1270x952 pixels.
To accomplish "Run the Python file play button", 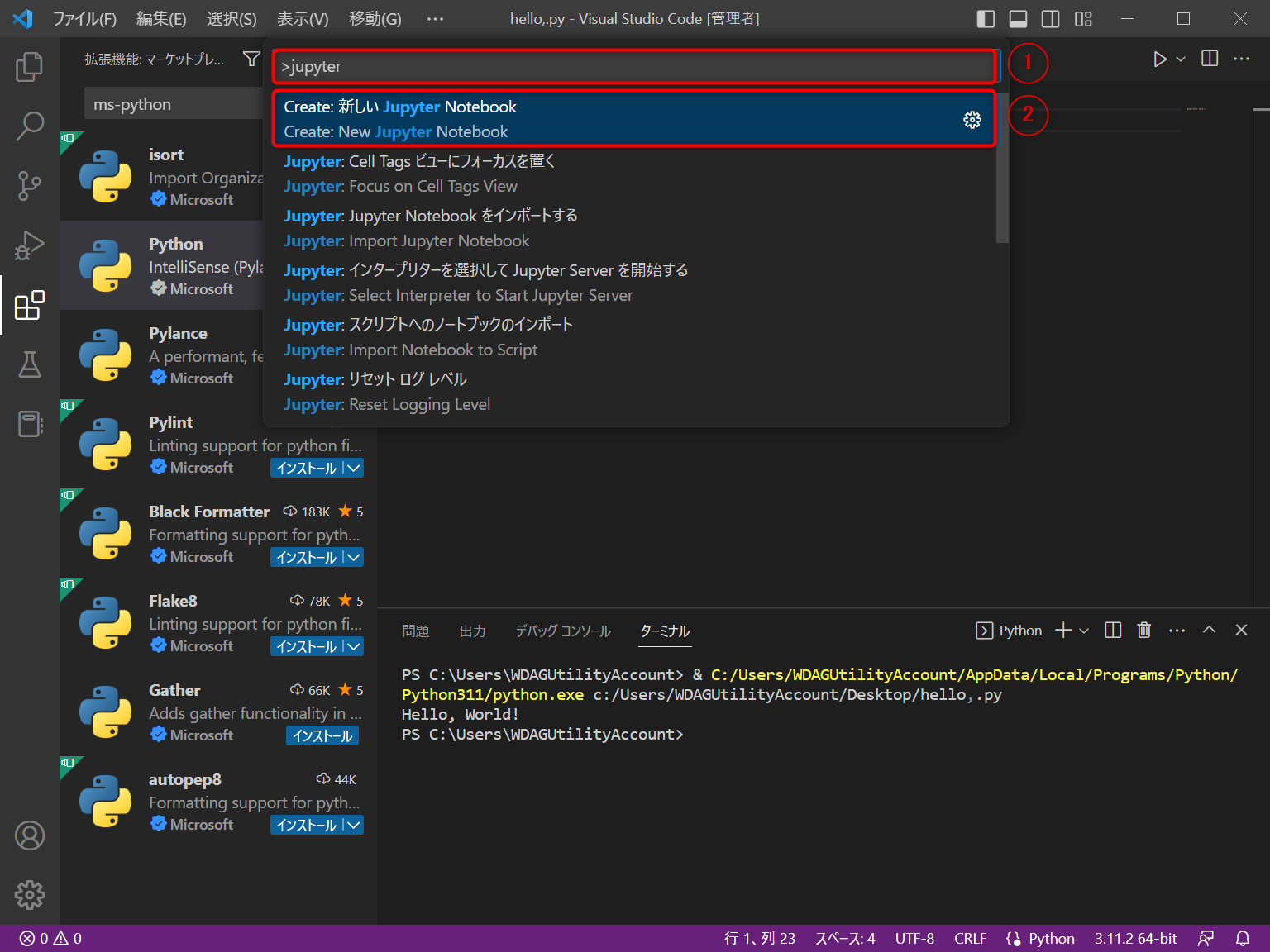I will (1160, 59).
